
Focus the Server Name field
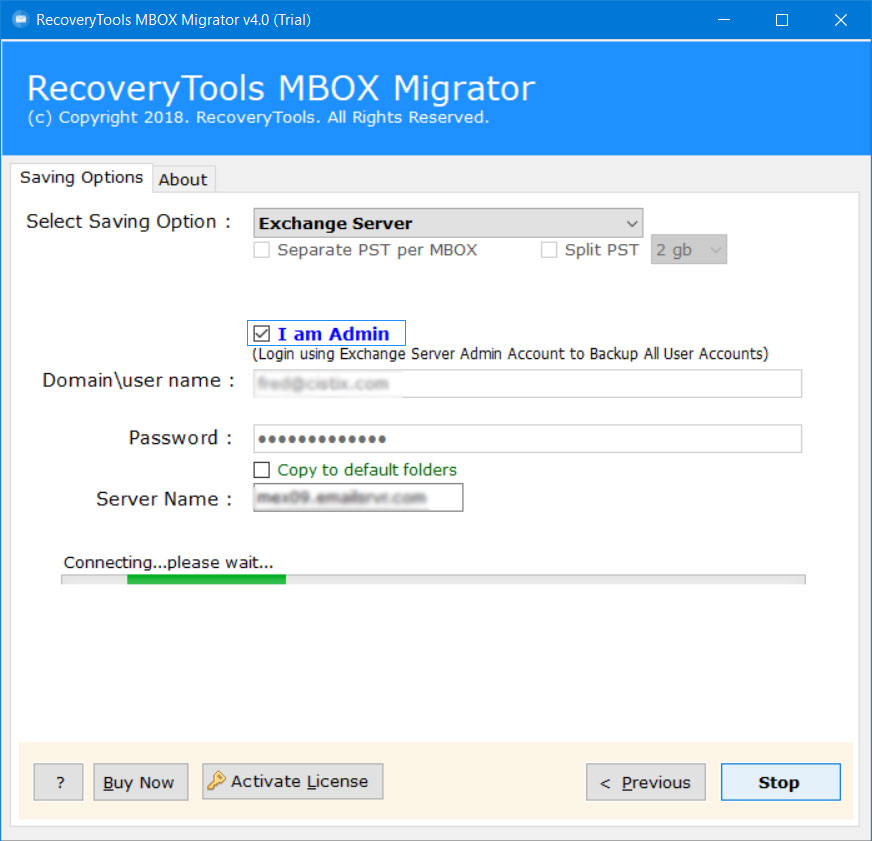(x=358, y=497)
